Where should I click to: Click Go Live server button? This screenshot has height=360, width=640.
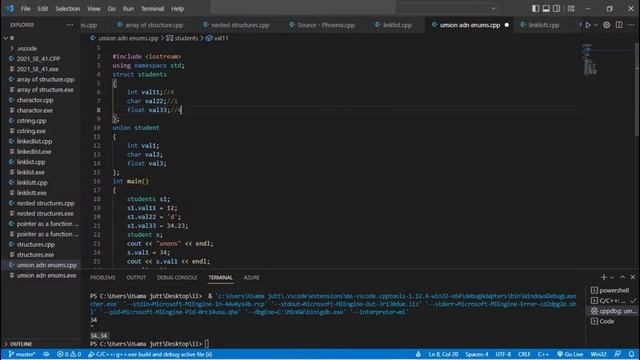pos(570,354)
